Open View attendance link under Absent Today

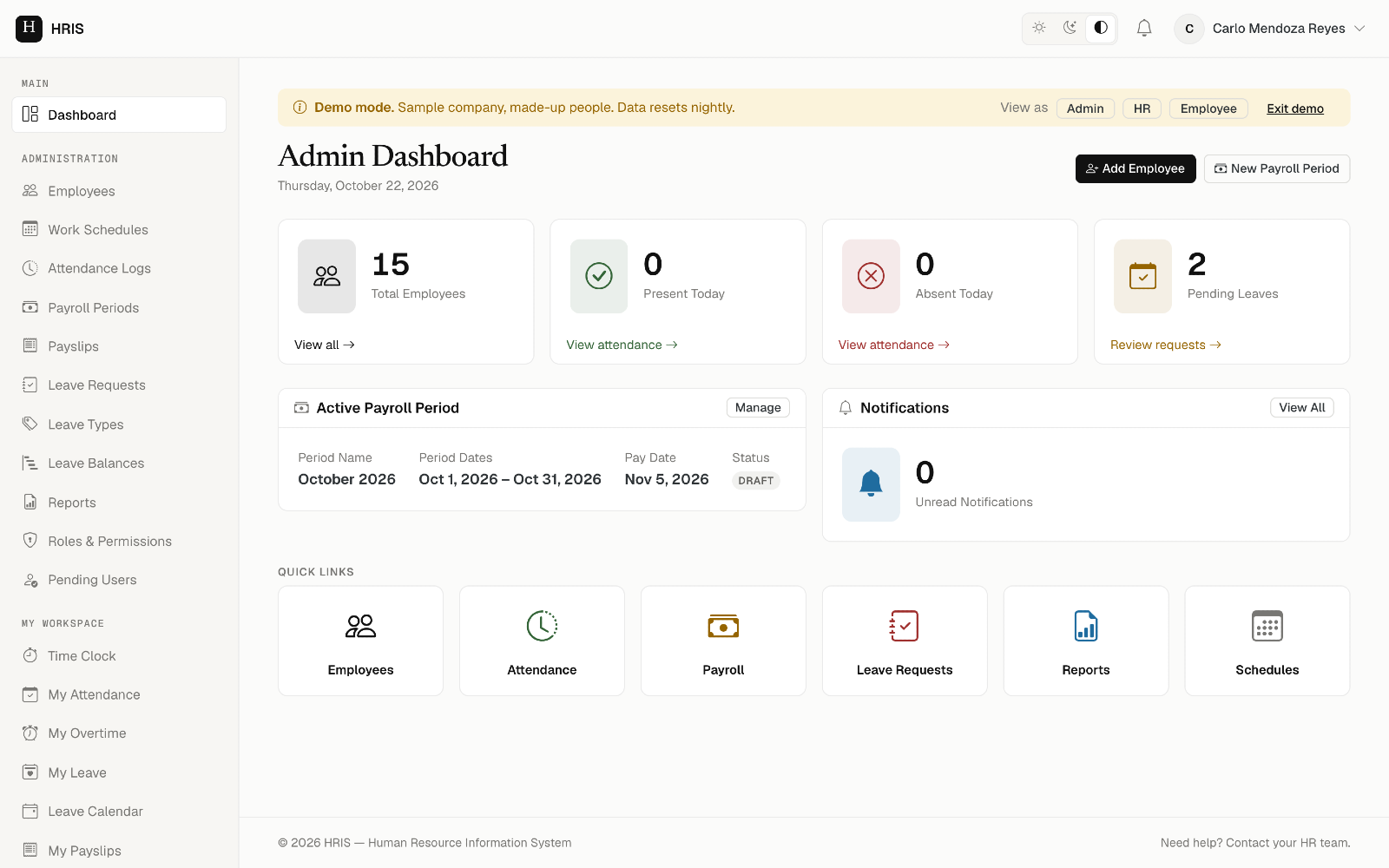894,345
